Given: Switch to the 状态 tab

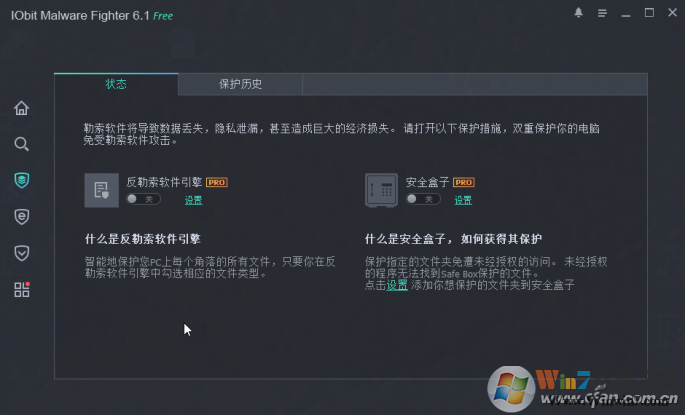Looking at the screenshot, I should click(116, 84).
